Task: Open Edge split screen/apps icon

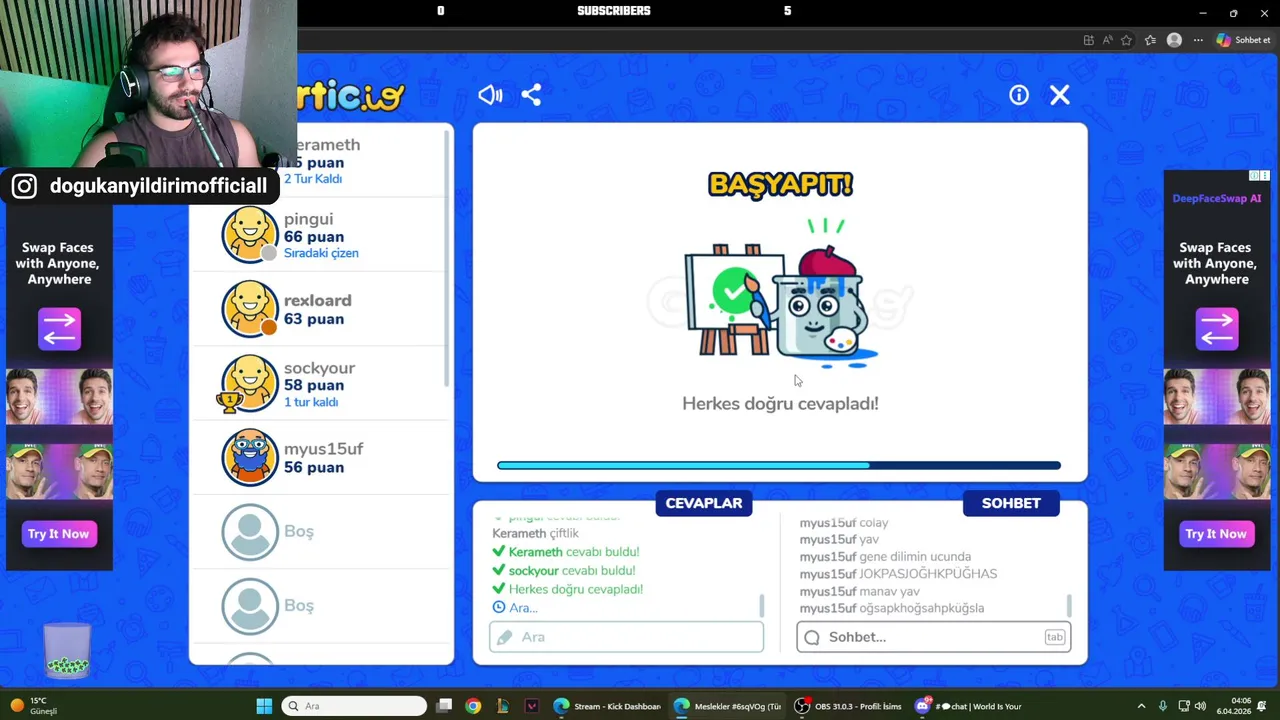Action: 1088,40
